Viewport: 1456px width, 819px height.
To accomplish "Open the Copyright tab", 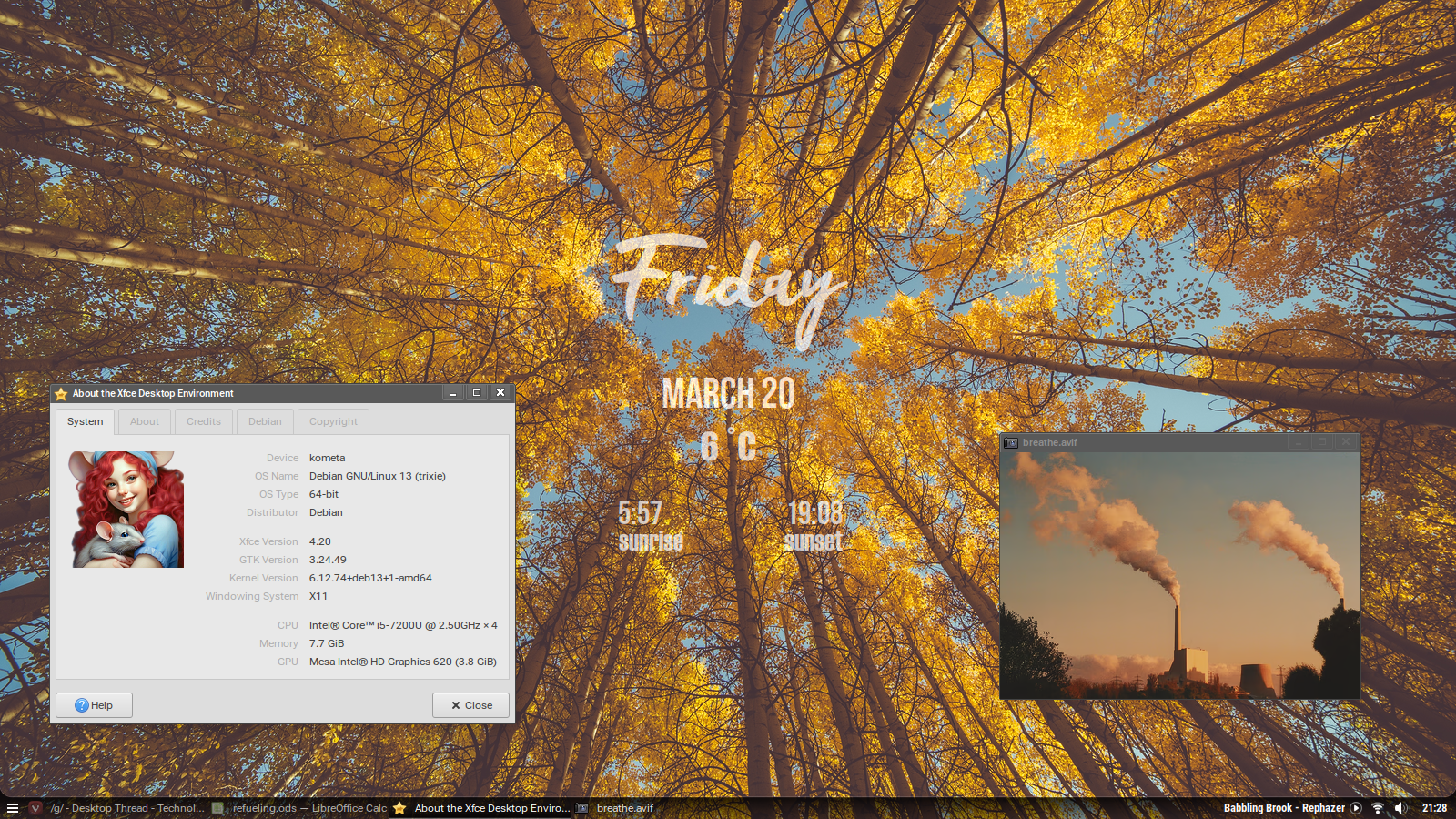I will 333,421.
